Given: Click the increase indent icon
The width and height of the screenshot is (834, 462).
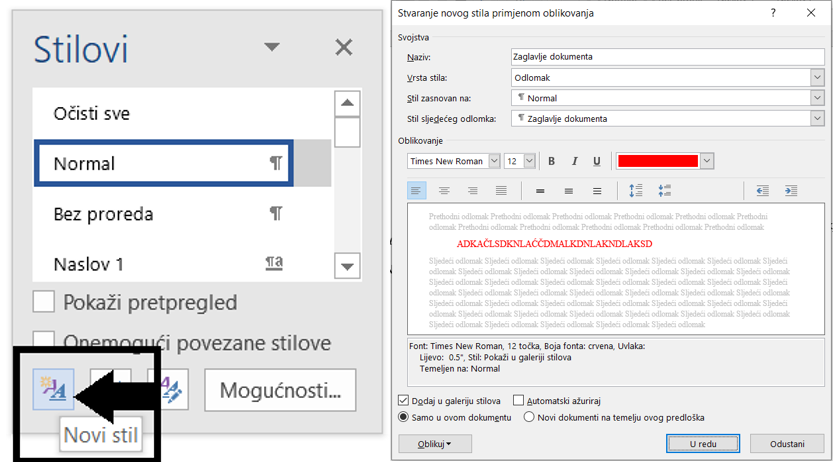Looking at the screenshot, I should [x=790, y=190].
